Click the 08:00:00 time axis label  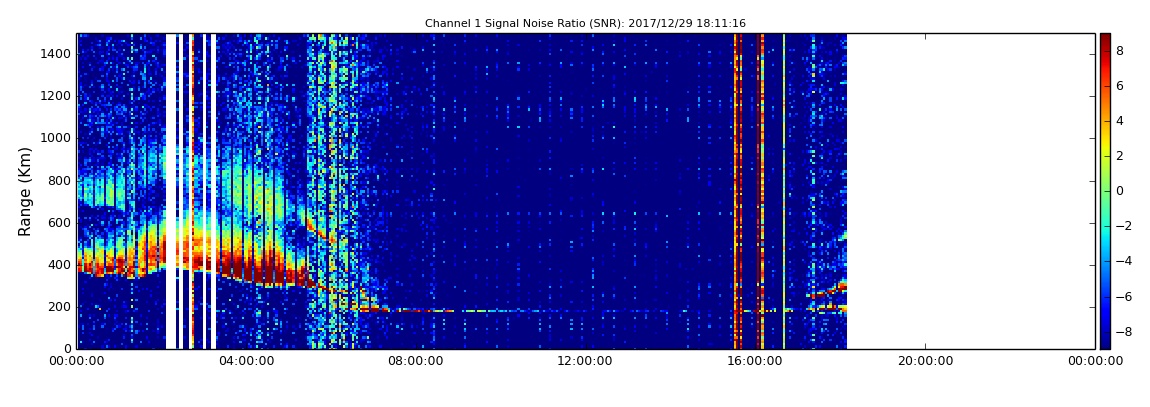[416, 362]
